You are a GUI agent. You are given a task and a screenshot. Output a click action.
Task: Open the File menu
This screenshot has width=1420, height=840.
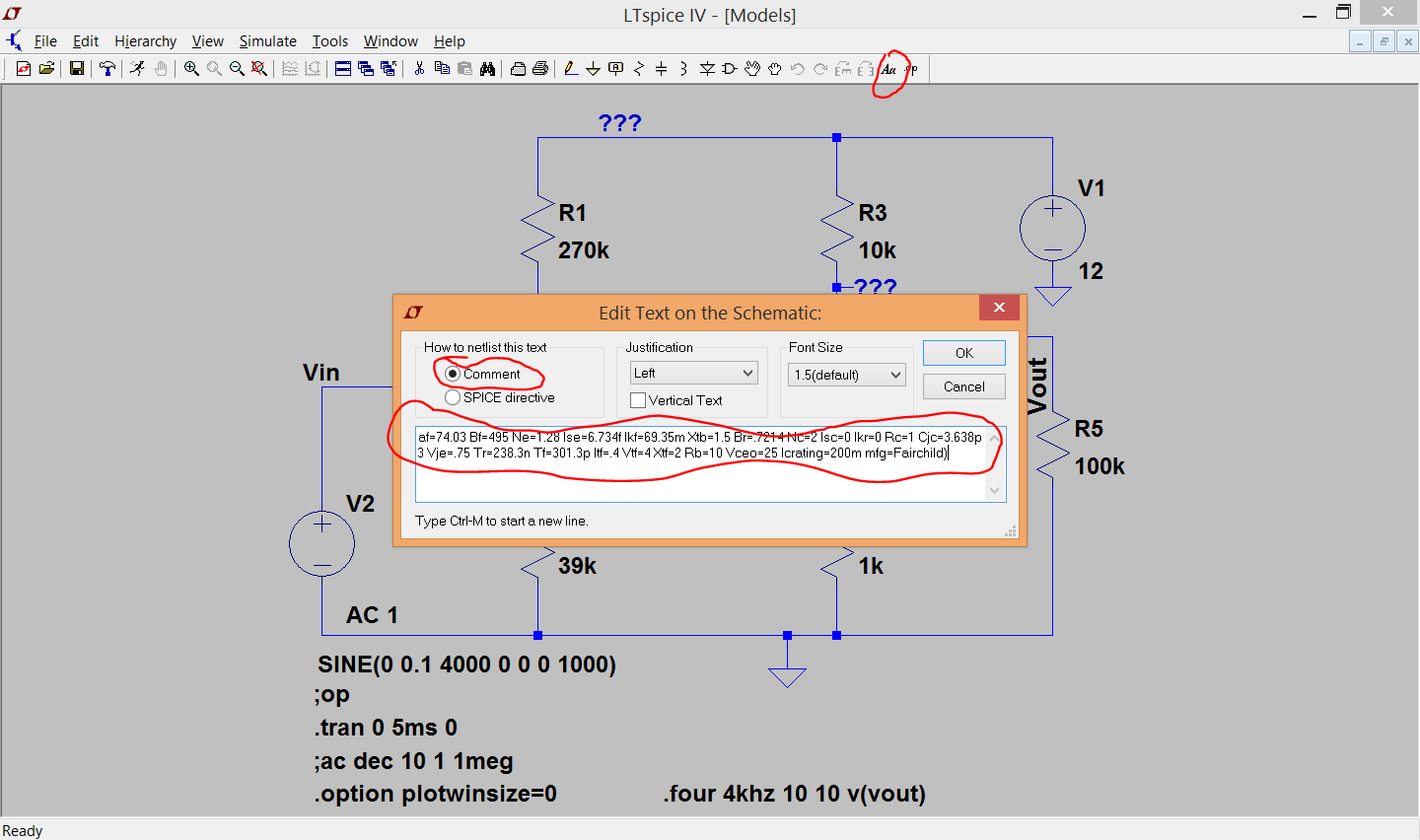click(45, 41)
